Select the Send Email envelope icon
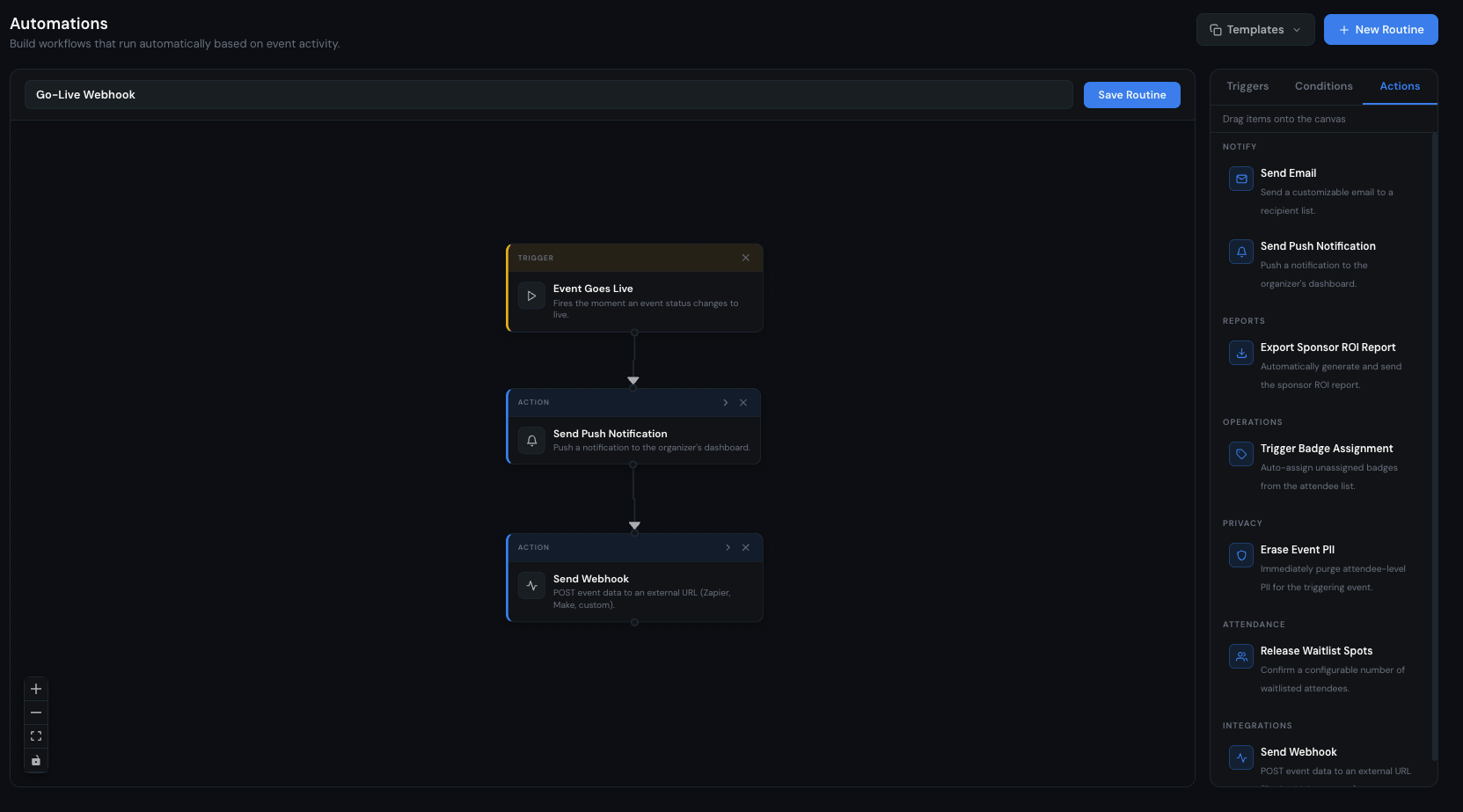 [1241, 179]
